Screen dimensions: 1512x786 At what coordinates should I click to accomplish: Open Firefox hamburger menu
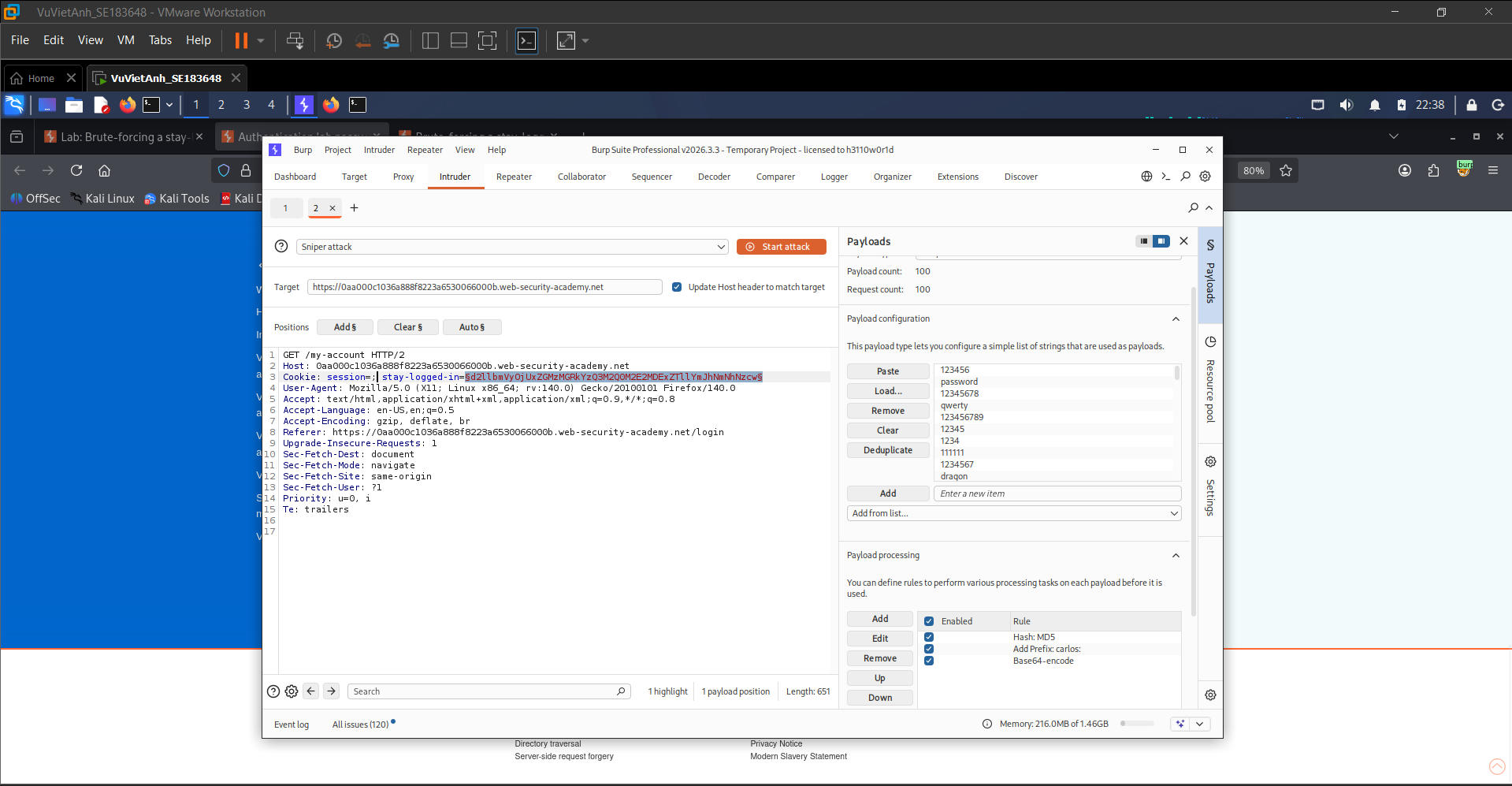pos(1492,170)
